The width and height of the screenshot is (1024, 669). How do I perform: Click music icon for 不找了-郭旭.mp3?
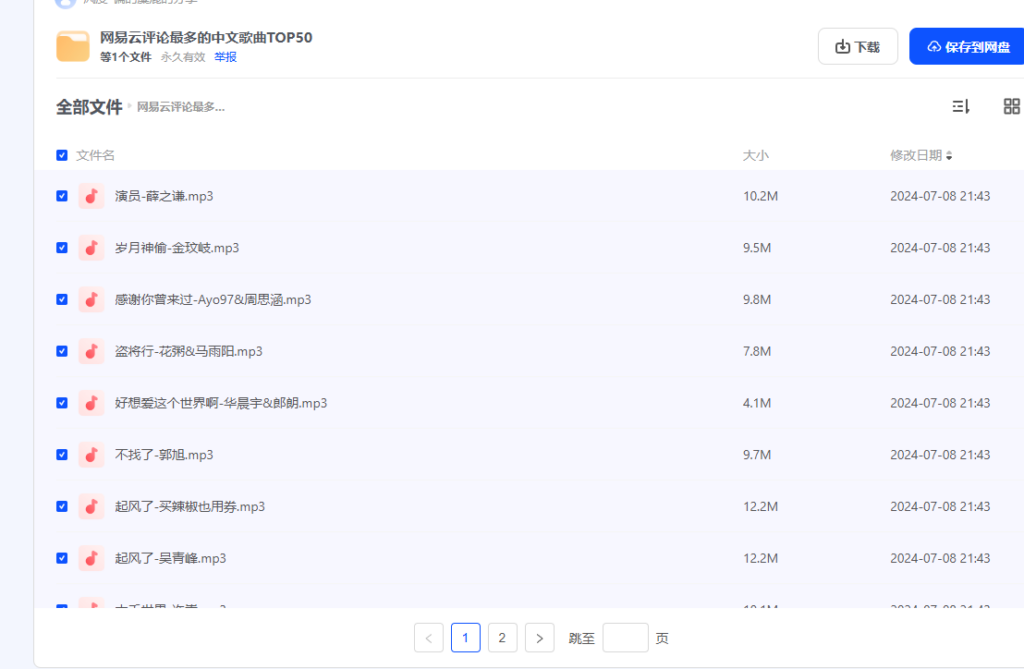(91, 455)
